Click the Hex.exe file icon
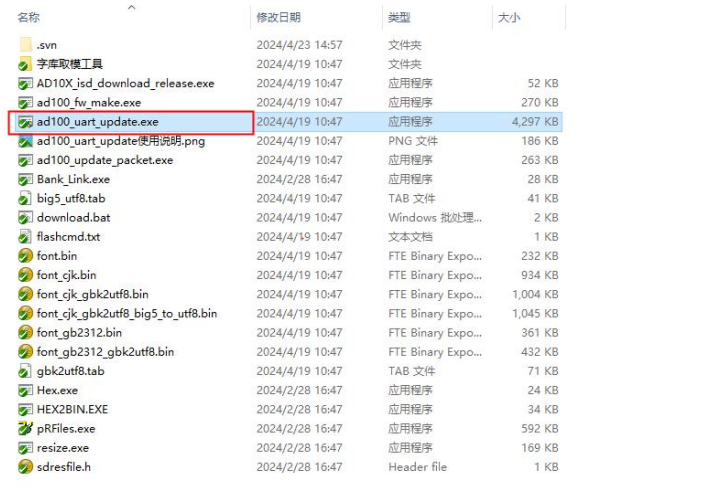 (25, 390)
